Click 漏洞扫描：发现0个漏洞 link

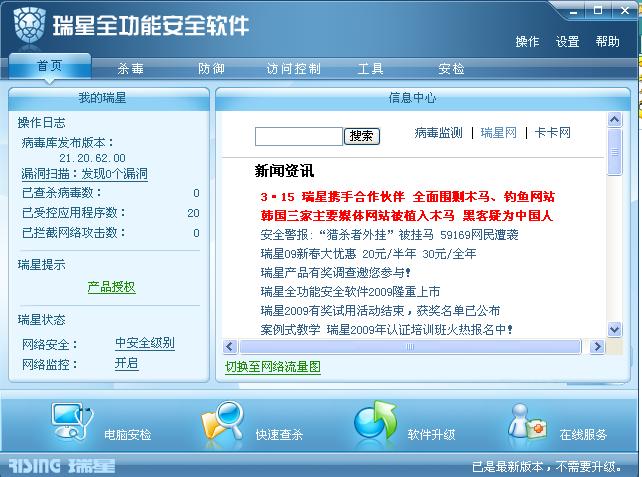pyautogui.click(x=84, y=174)
